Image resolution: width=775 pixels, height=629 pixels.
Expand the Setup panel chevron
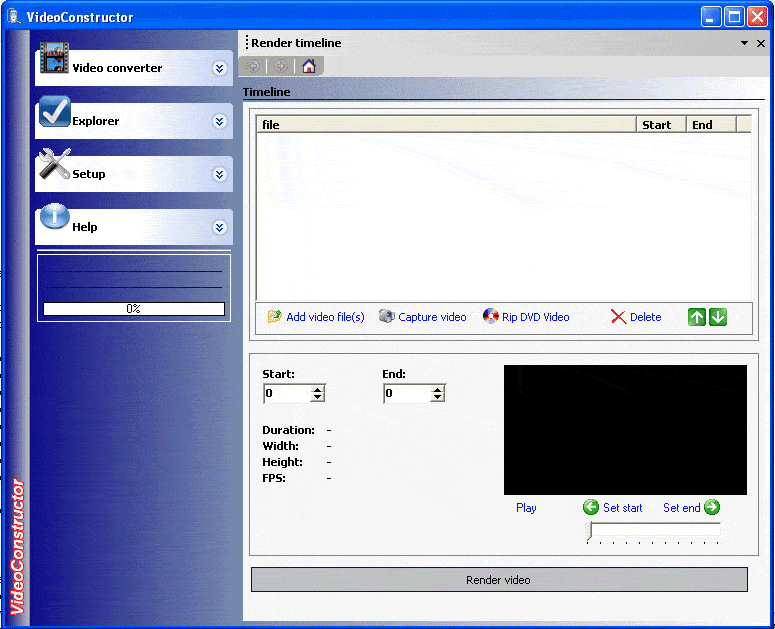point(219,175)
